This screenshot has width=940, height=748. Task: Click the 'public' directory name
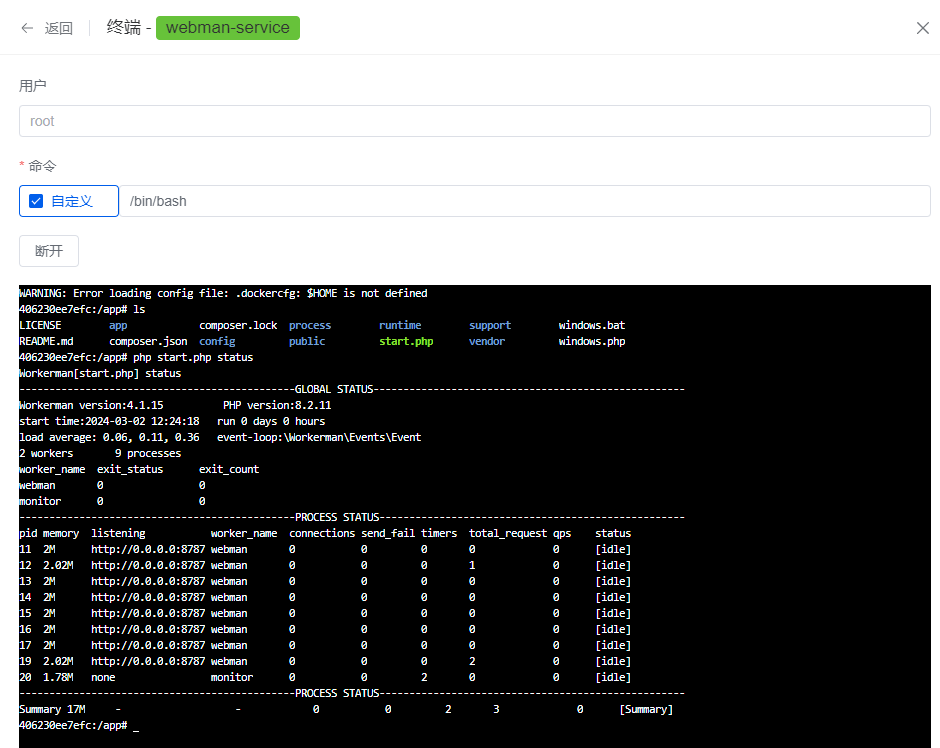click(307, 341)
